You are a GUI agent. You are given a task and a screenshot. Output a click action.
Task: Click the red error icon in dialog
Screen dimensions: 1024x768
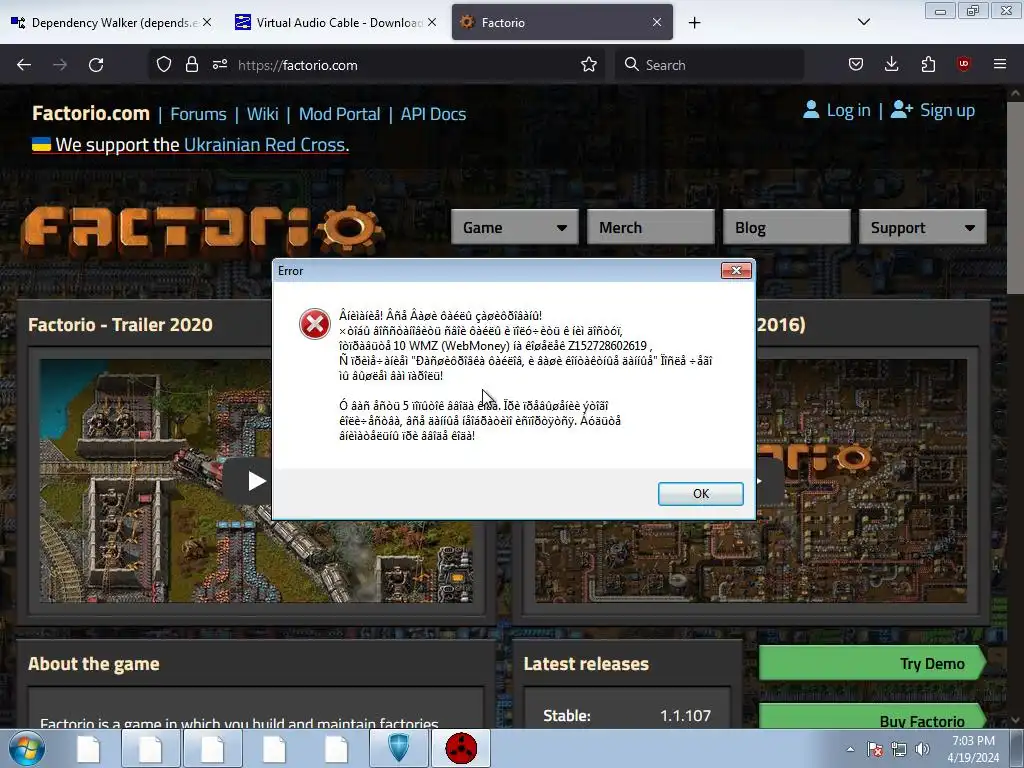click(x=315, y=324)
